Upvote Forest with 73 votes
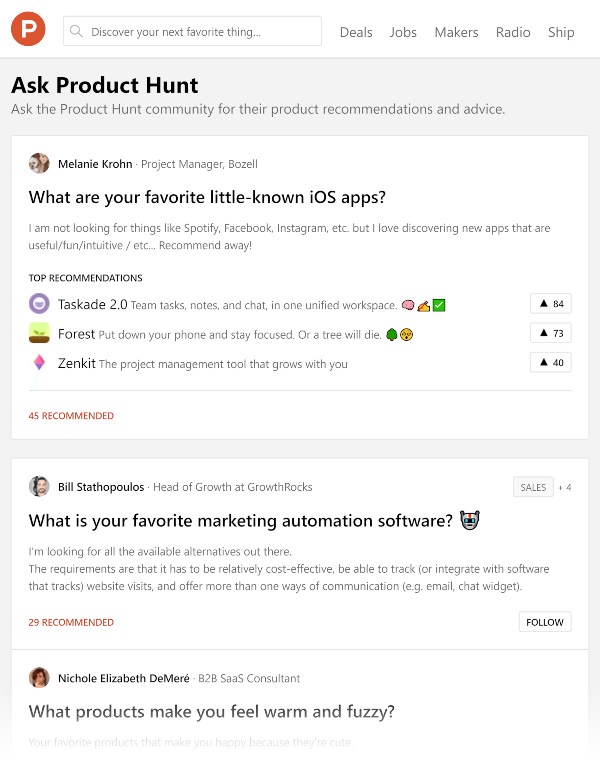 (551, 333)
